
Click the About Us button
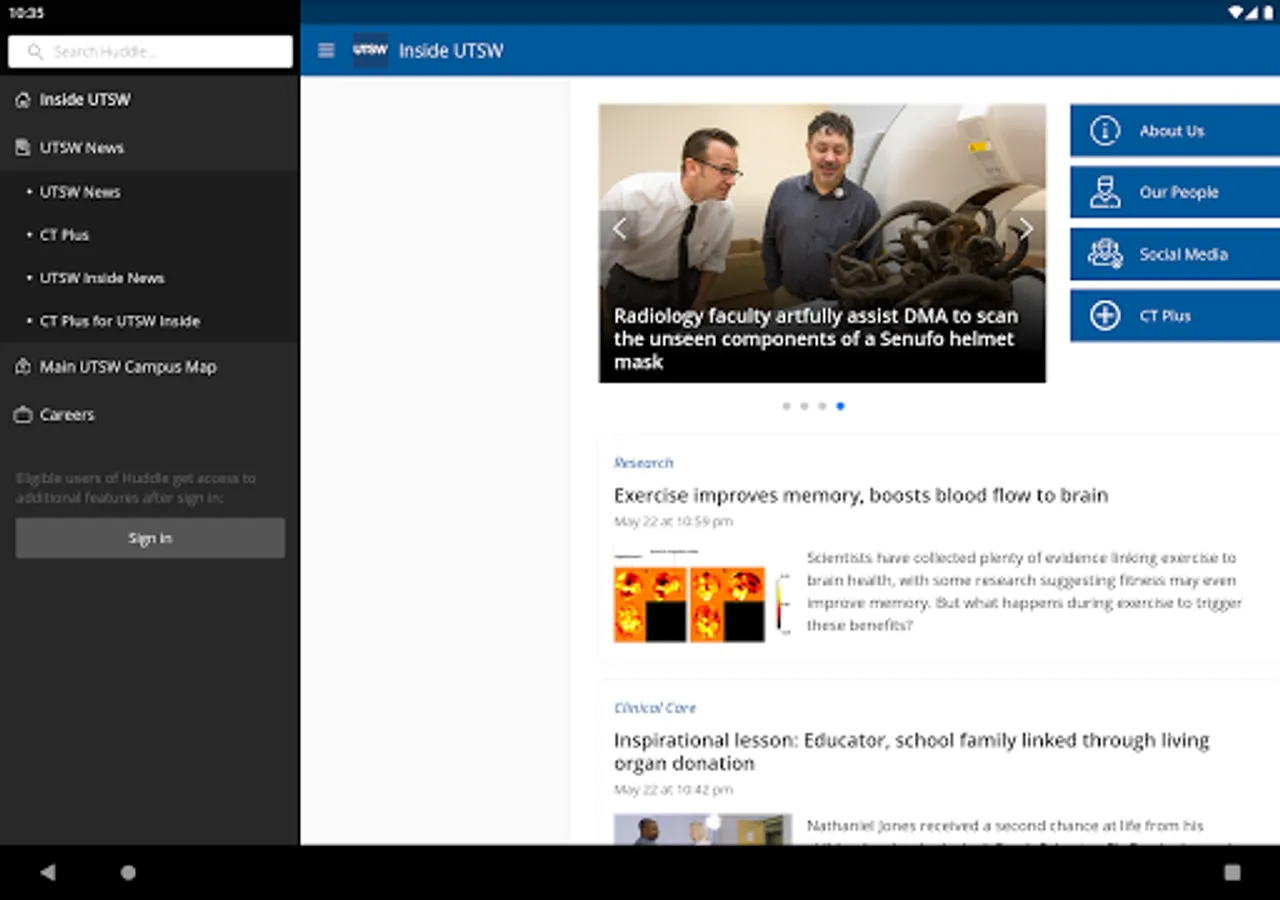pyautogui.click(x=1175, y=131)
